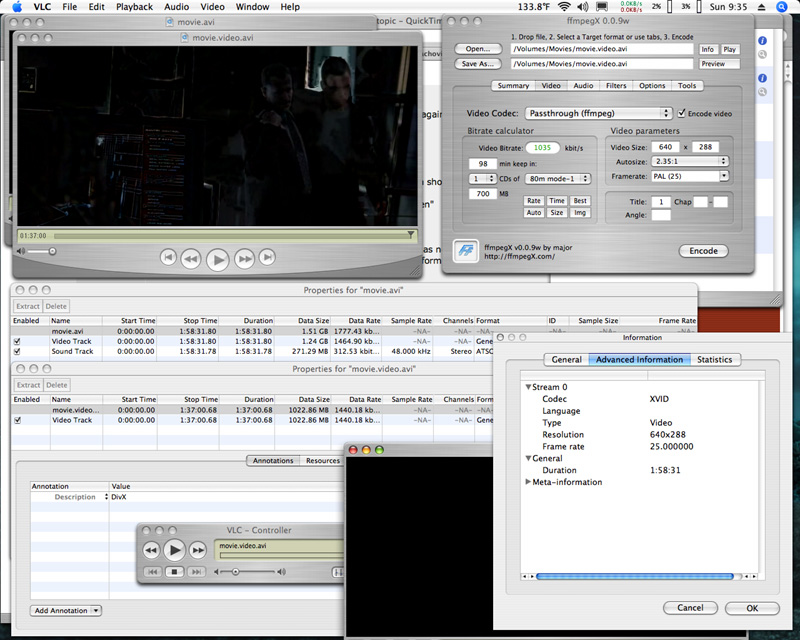Switch to the Filters tab in ffmpegX
The image size is (800, 640).
click(x=616, y=86)
